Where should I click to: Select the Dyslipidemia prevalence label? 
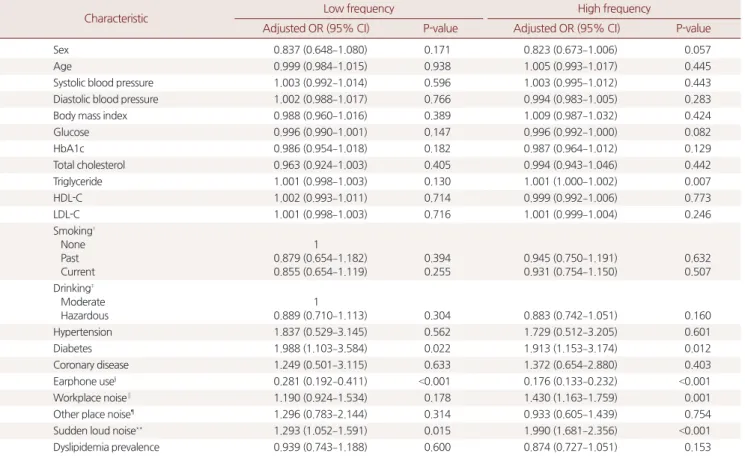point(106,447)
